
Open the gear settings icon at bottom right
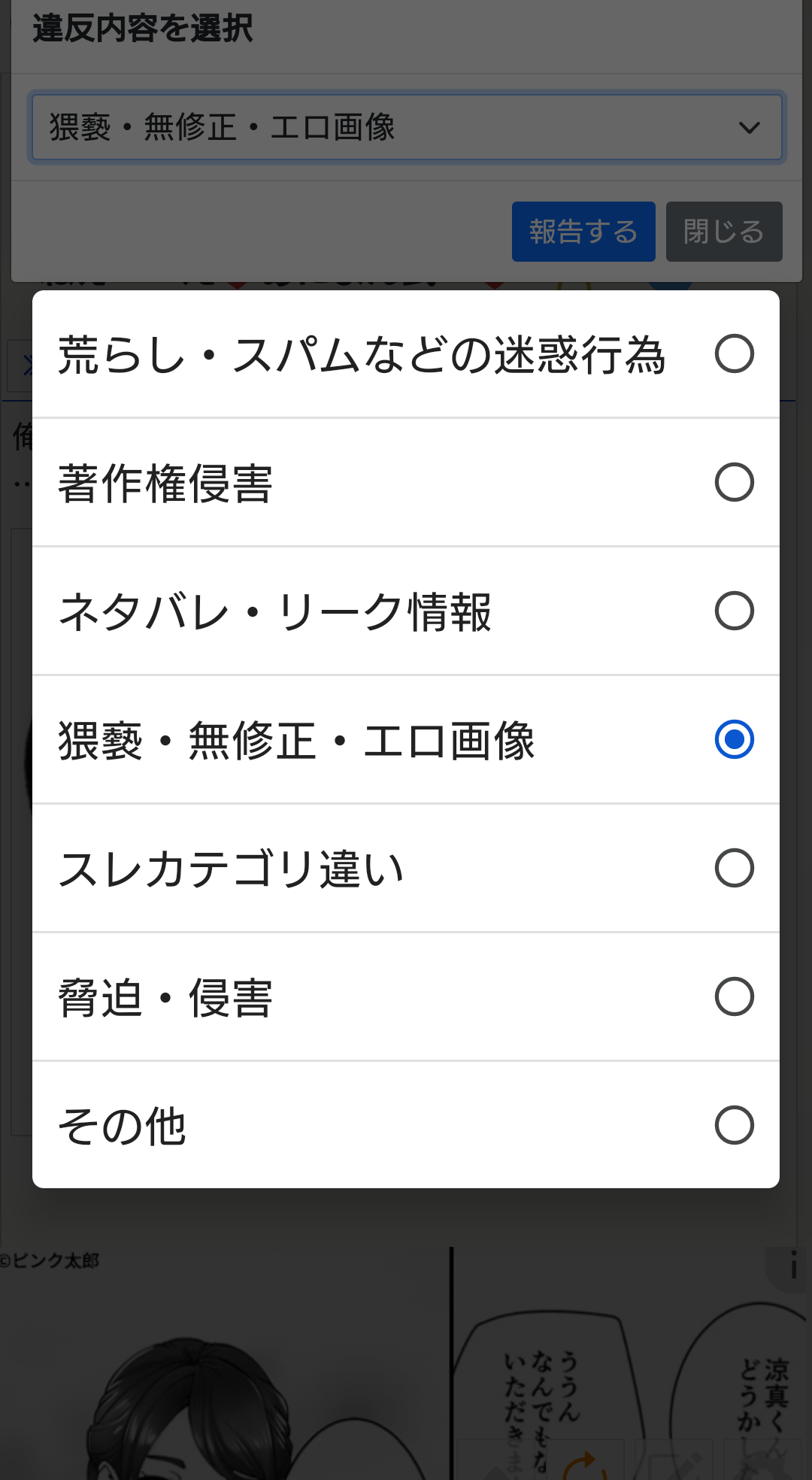click(x=767, y=1466)
